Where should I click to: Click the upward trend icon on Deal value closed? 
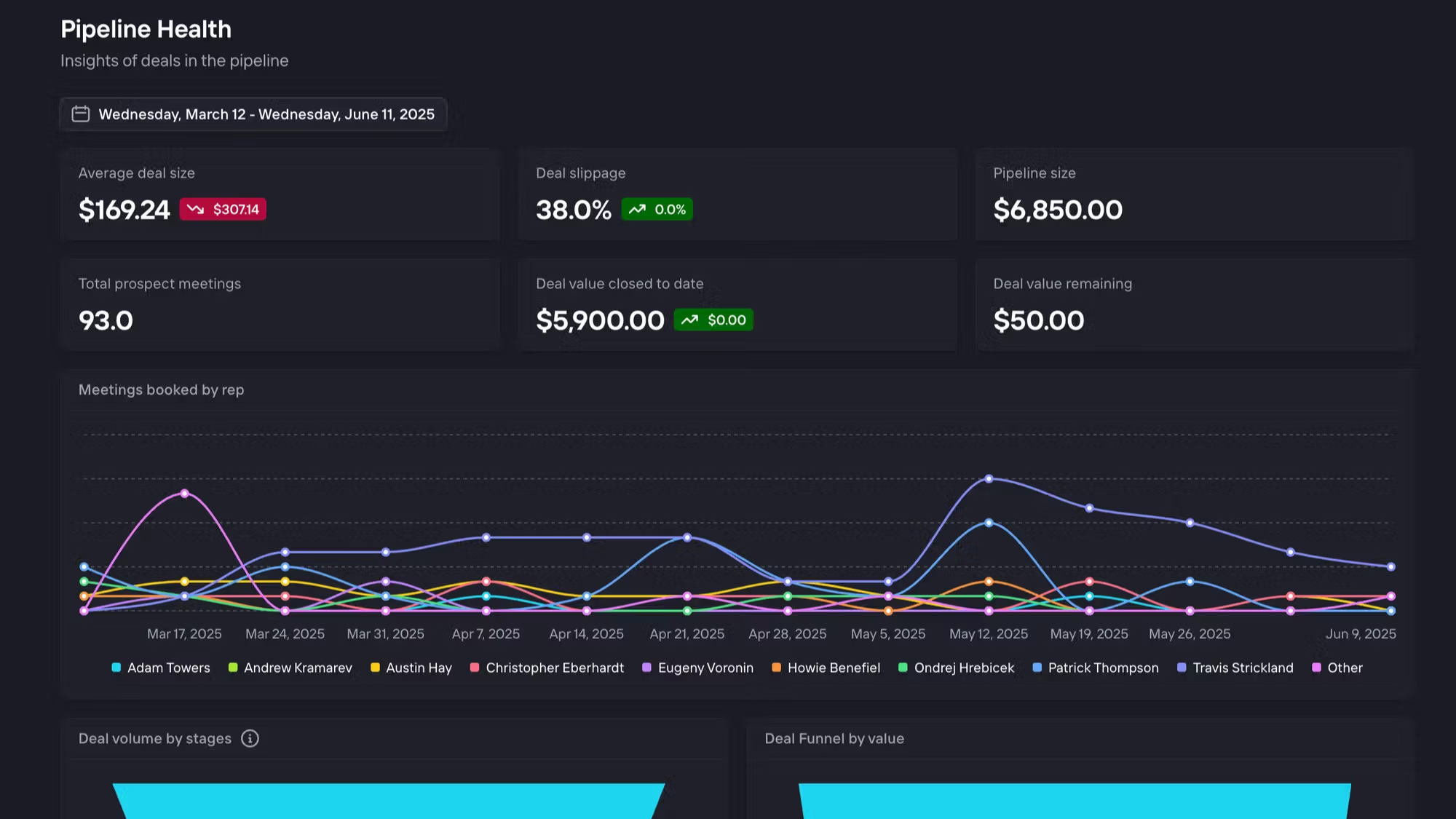point(689,320)
